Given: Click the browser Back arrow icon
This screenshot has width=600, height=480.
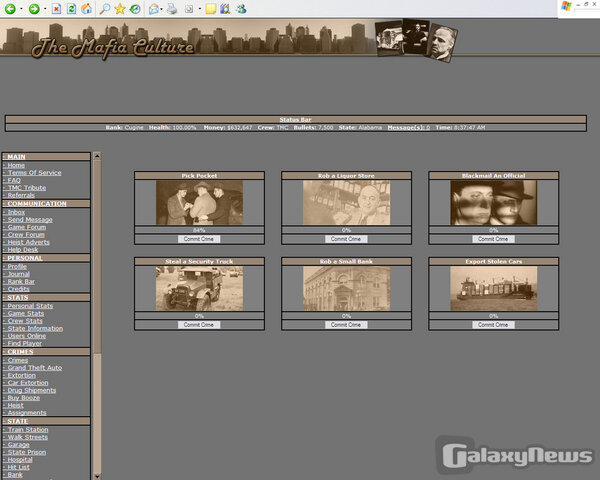Looking at the screenshot, I should pyautogui.click(x=10, y=9).
